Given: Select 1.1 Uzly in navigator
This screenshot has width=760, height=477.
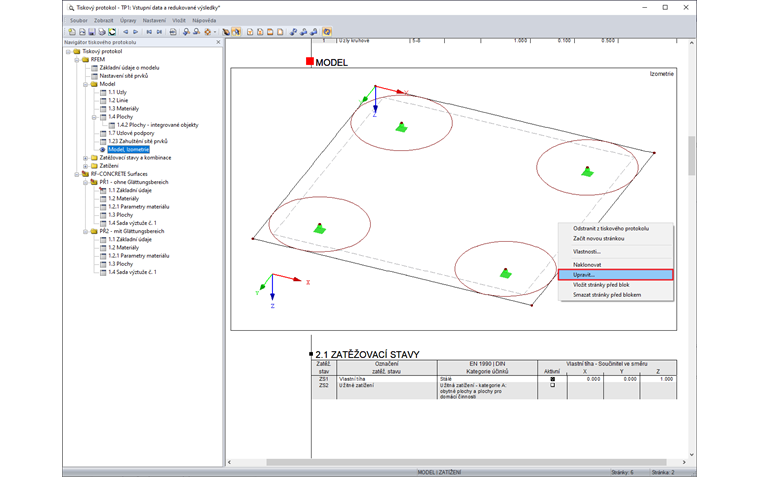Looking at the screenshot, I should [117, 92].
